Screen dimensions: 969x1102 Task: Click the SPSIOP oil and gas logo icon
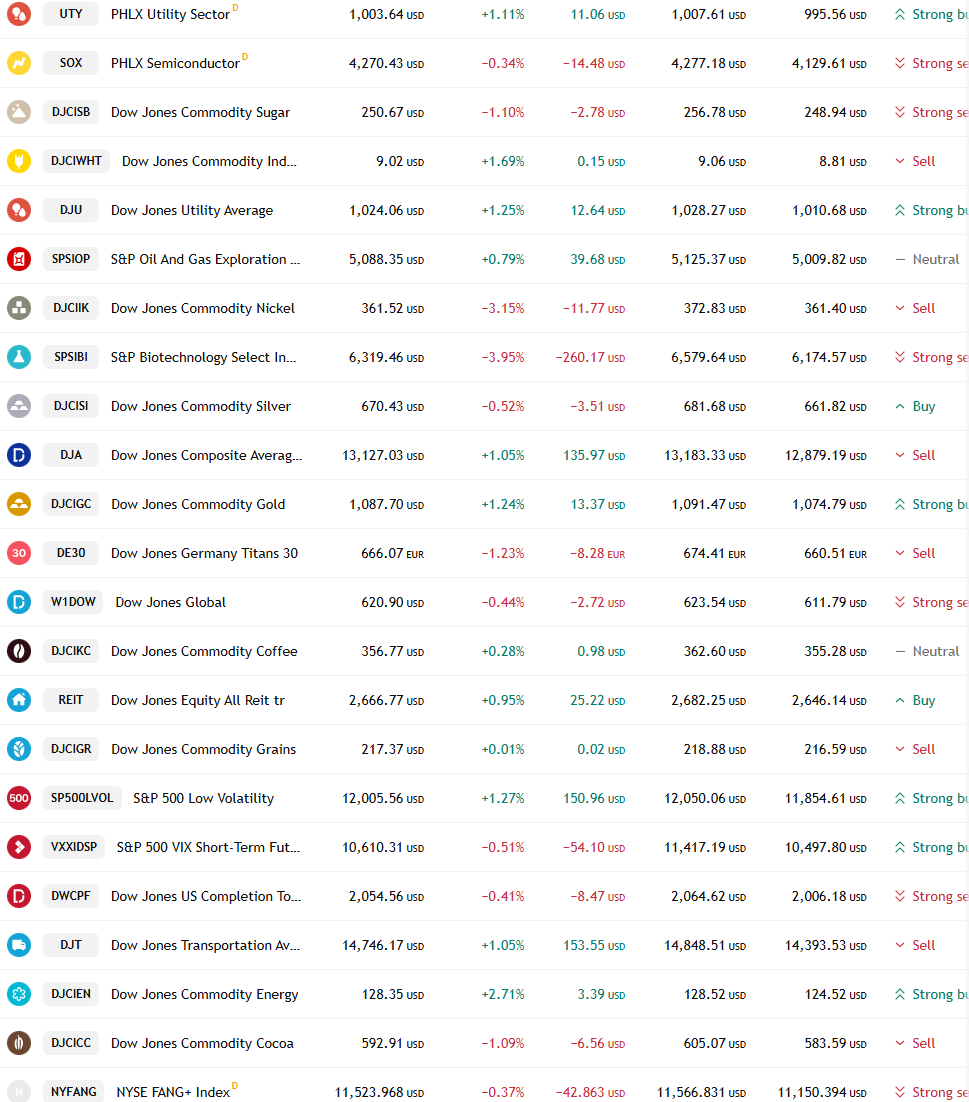pyautogui.click(x=19, y=259)
